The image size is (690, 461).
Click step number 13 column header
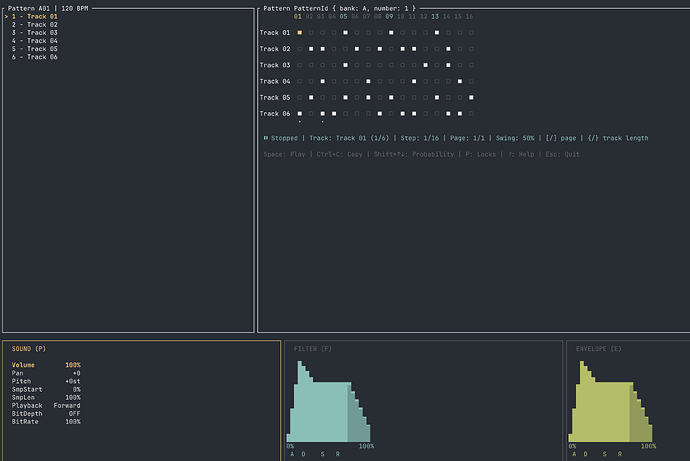click(435, 16)
